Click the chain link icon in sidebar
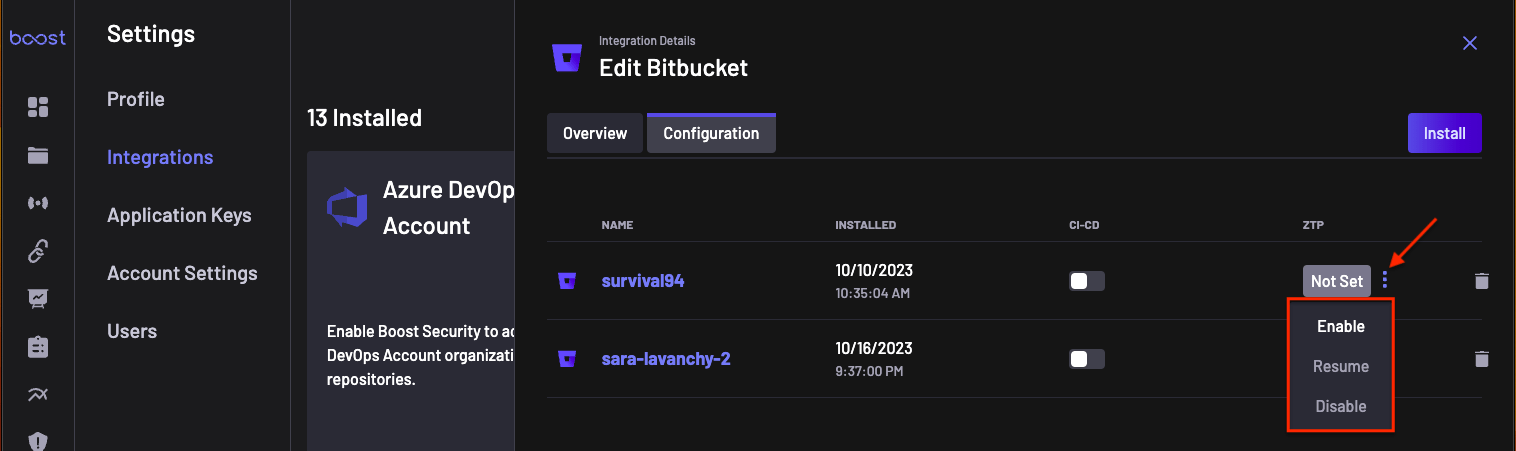The image size is (1516, 451). pos(38,251)
